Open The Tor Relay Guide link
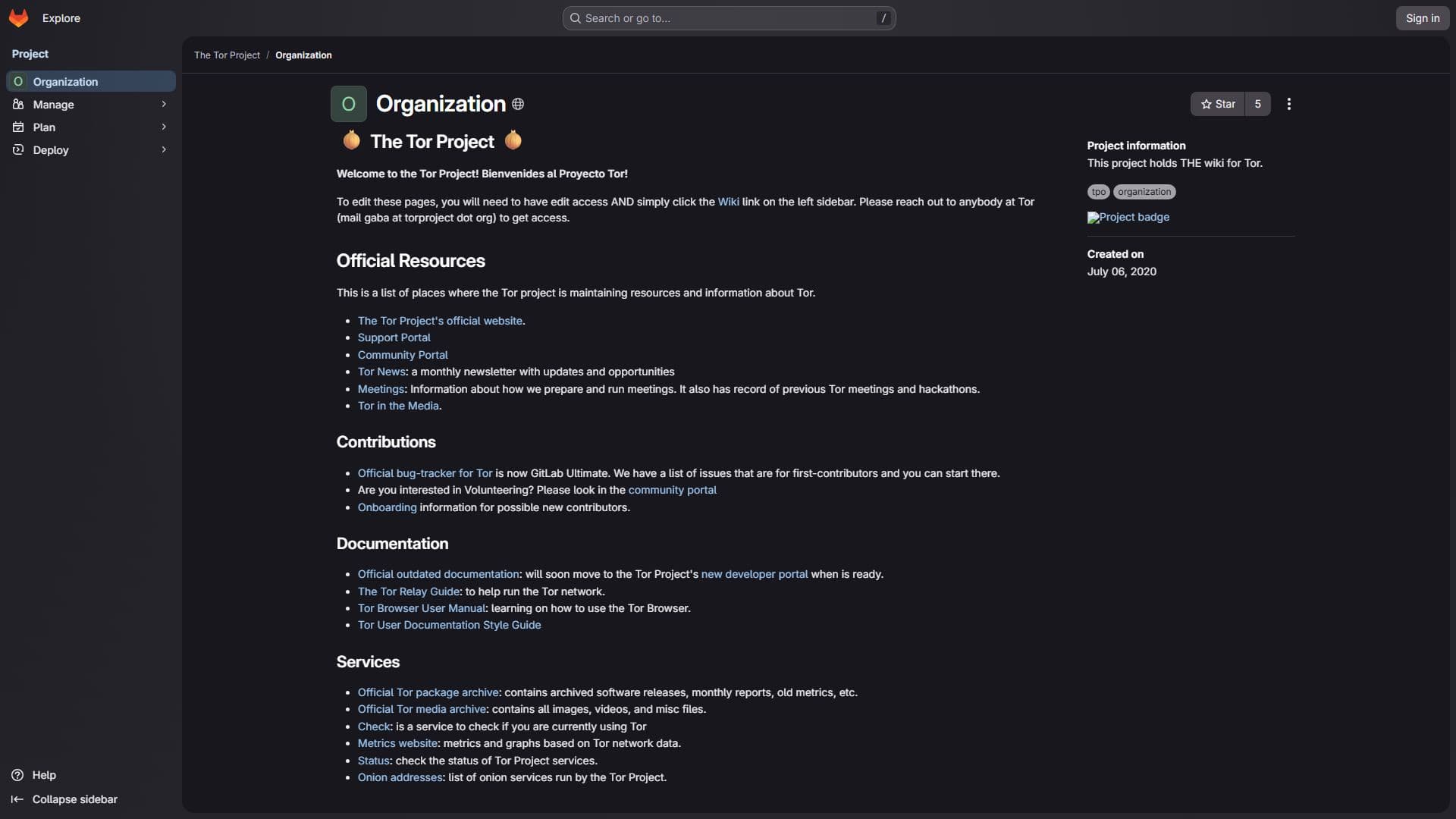Viewport: 1456px width, 819px height. coord(409,591)
